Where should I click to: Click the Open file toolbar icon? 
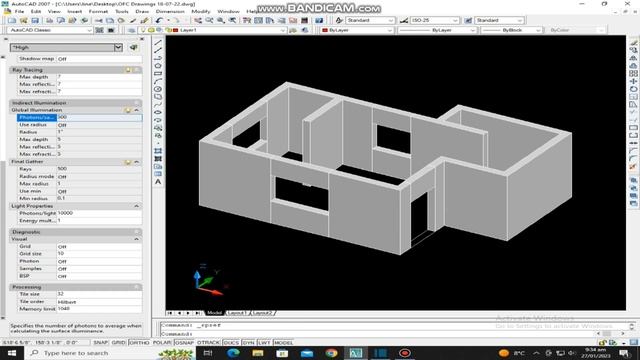point(23,20)
